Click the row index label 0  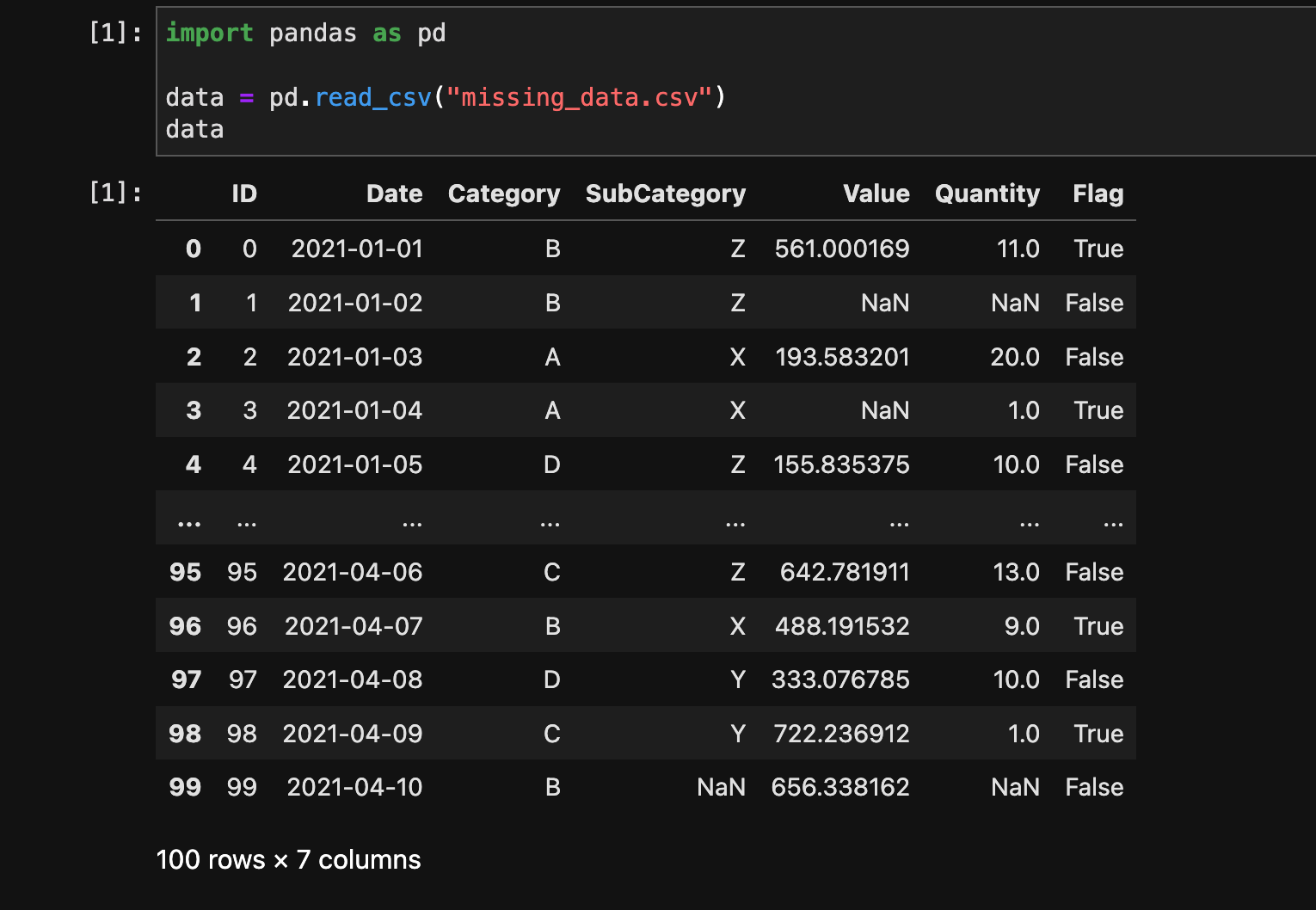[194, 249]
